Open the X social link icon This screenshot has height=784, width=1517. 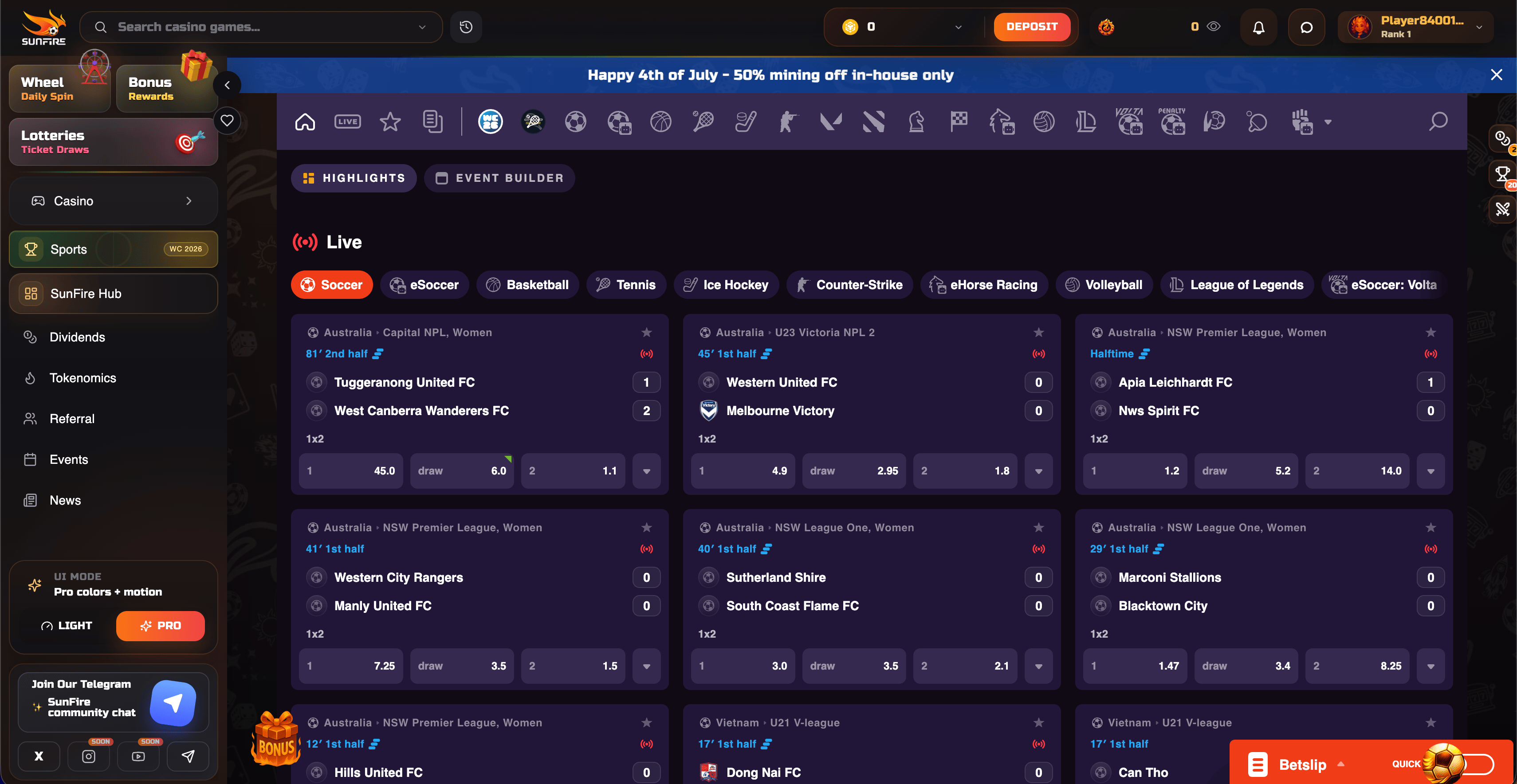pos(39,757)
